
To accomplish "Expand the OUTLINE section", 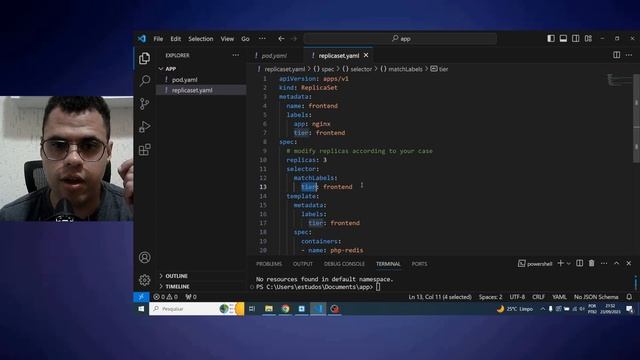I will 201,276.
